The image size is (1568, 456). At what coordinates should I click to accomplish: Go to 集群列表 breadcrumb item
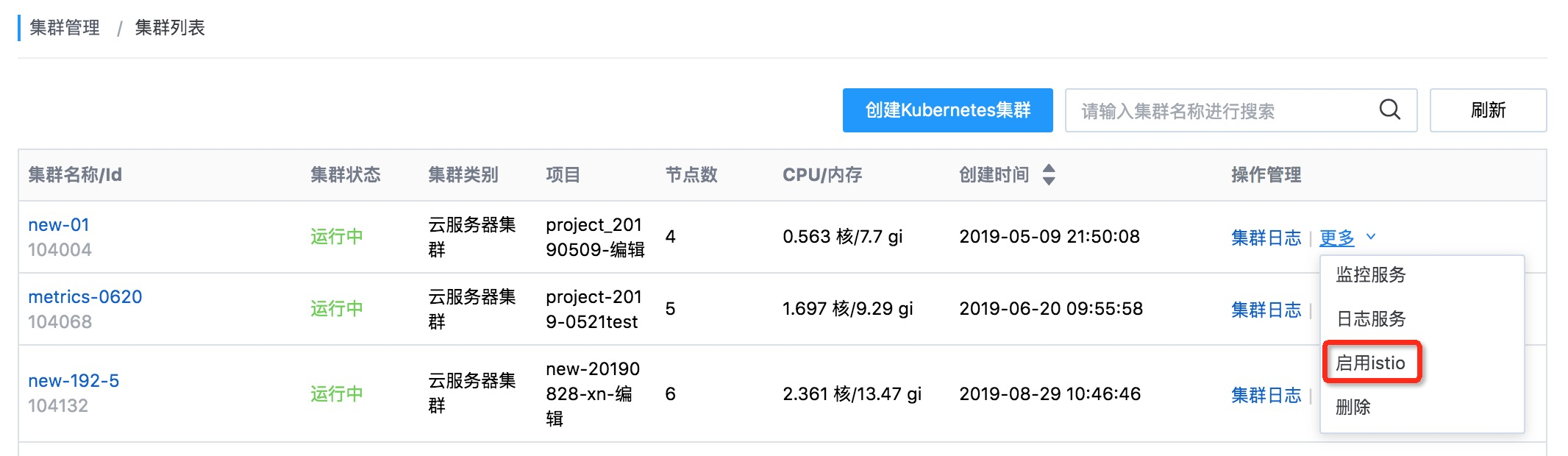(x=168, y=28)
